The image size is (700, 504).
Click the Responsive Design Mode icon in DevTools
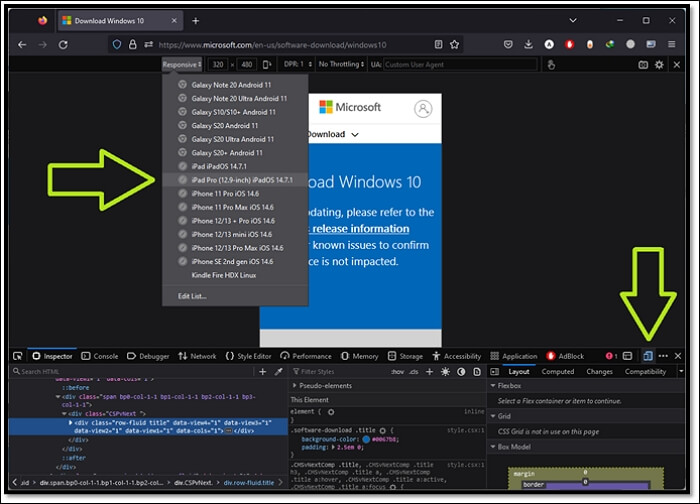pyautogui.click(x=648, y=355)
